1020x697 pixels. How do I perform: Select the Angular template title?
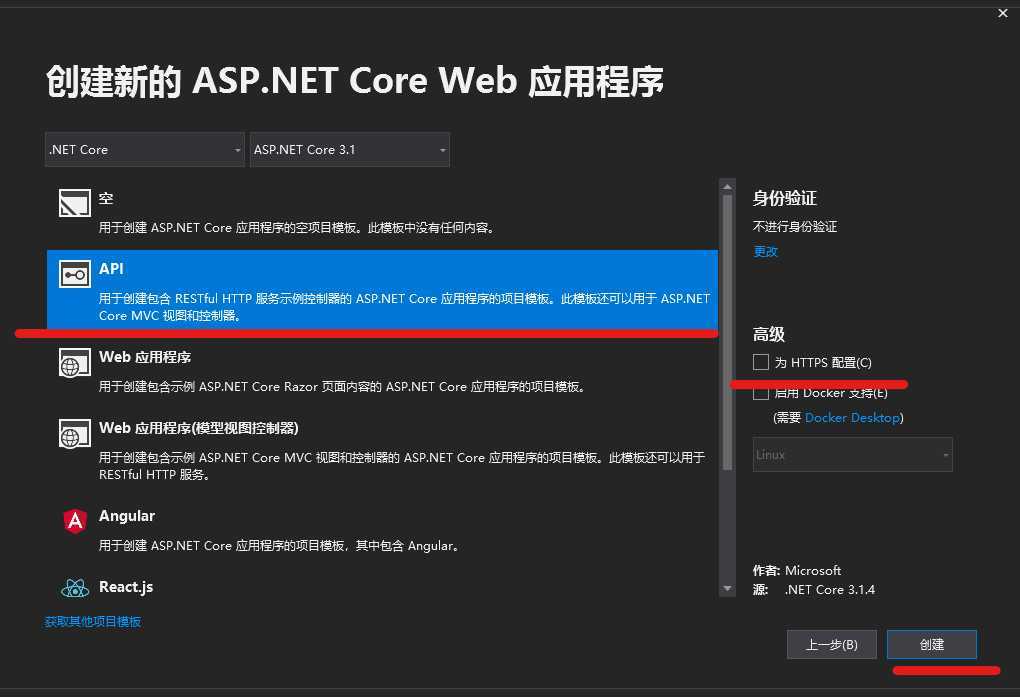coord(127,516)
